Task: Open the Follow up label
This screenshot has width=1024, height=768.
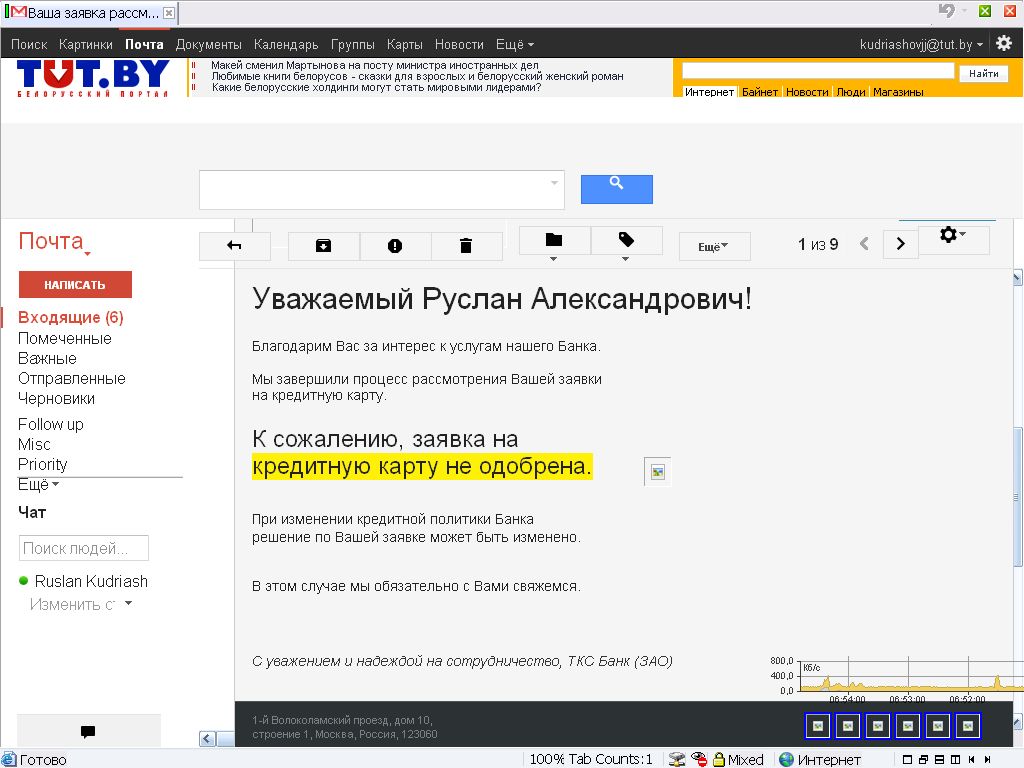Action: coord(51,424)
